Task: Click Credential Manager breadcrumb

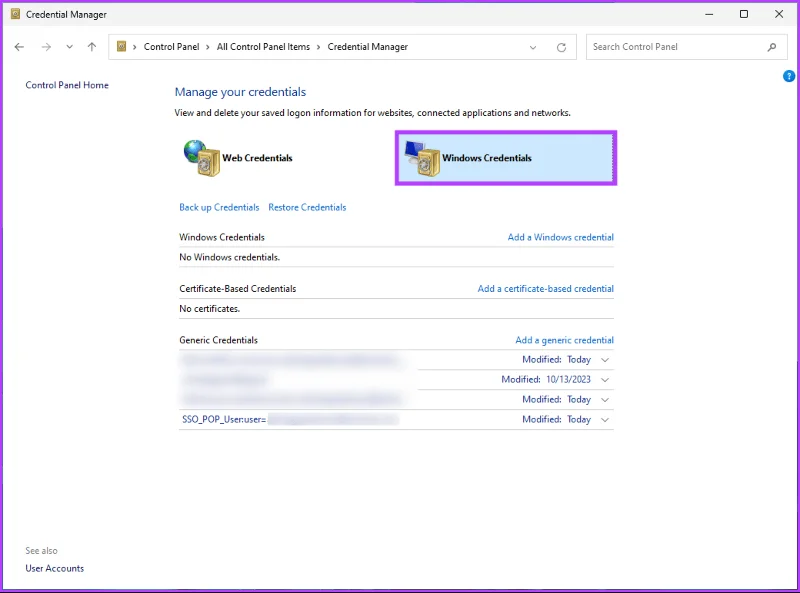Action: coord(367,47)
